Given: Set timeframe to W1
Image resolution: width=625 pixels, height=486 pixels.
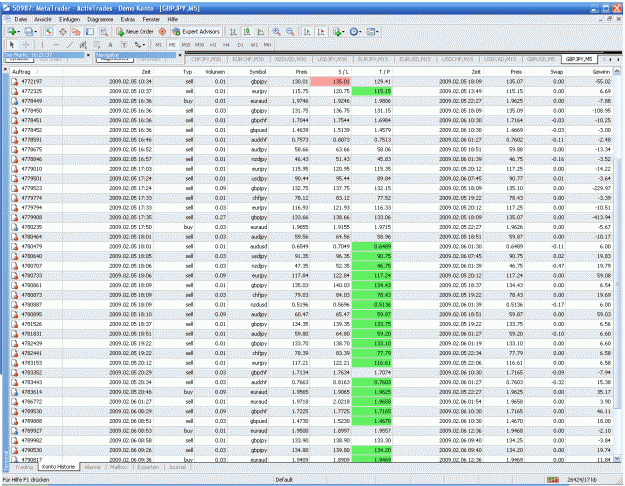Looking at the screenshot, I should pos(254,45).
